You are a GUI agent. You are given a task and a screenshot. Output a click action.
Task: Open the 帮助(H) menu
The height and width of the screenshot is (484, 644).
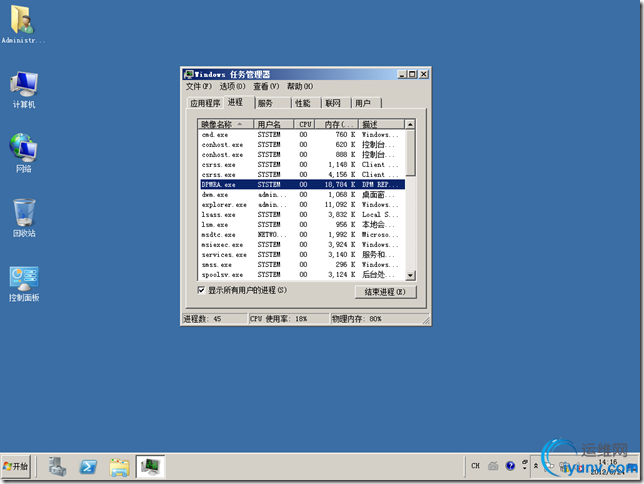(x=300, y=86)
